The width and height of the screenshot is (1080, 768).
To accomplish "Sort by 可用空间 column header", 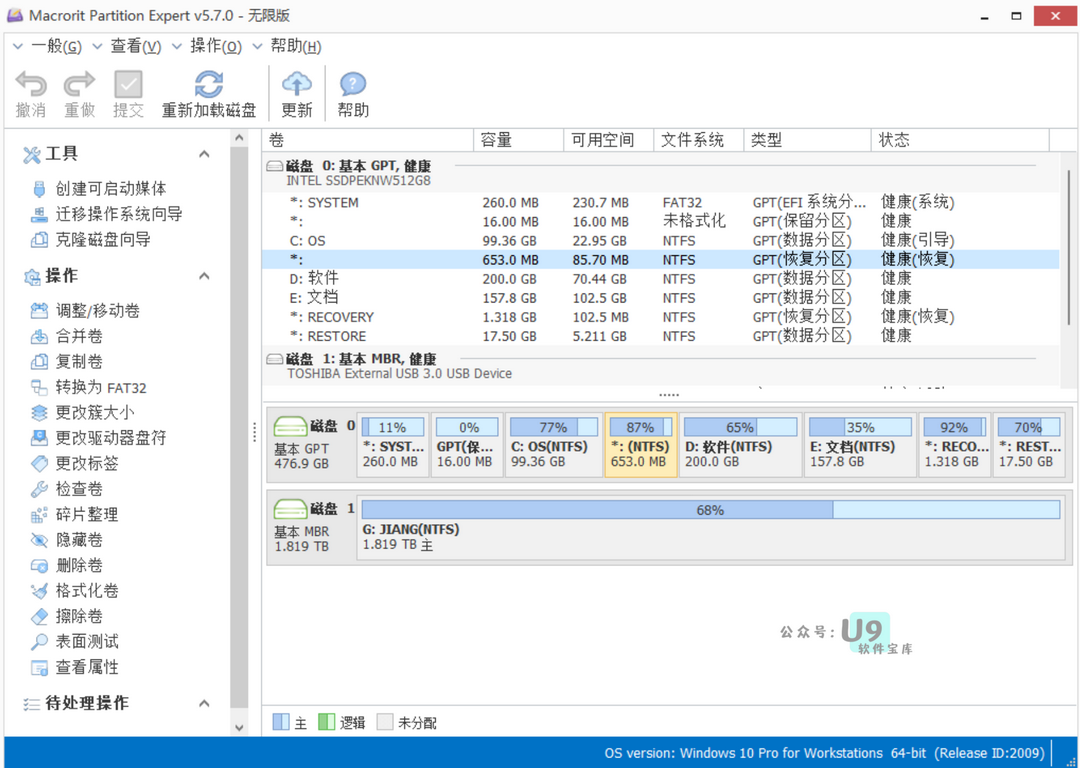I will [609, 141].
